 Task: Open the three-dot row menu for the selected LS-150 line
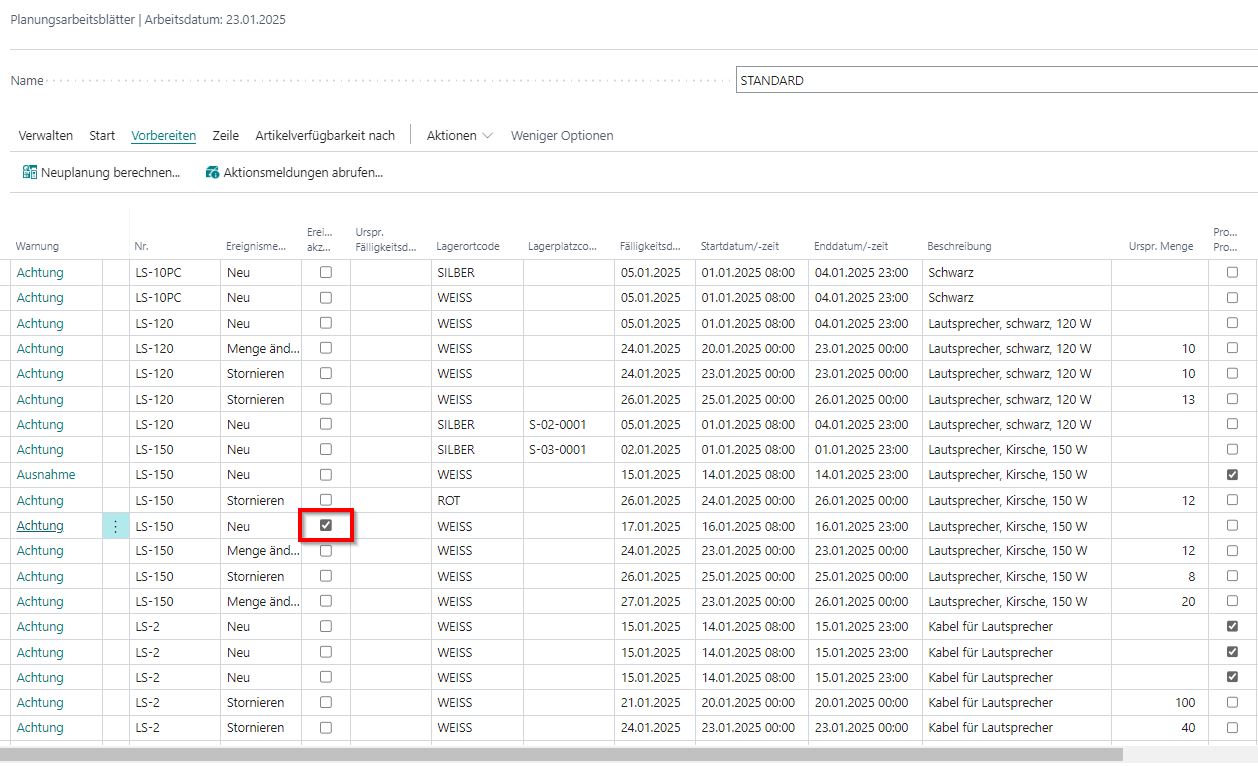pyautogui.click(x=116, y=526)
